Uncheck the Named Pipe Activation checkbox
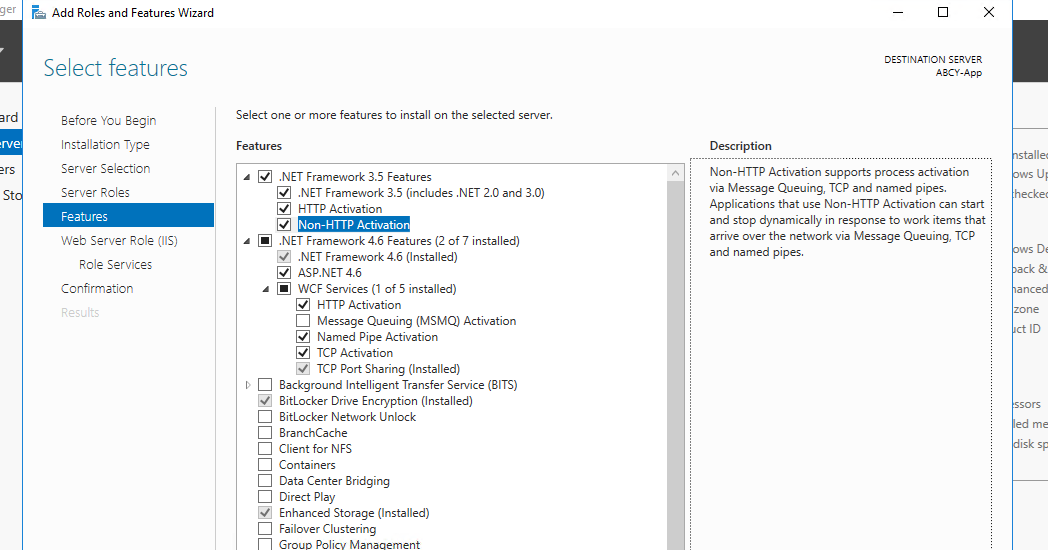 (303, 337)
